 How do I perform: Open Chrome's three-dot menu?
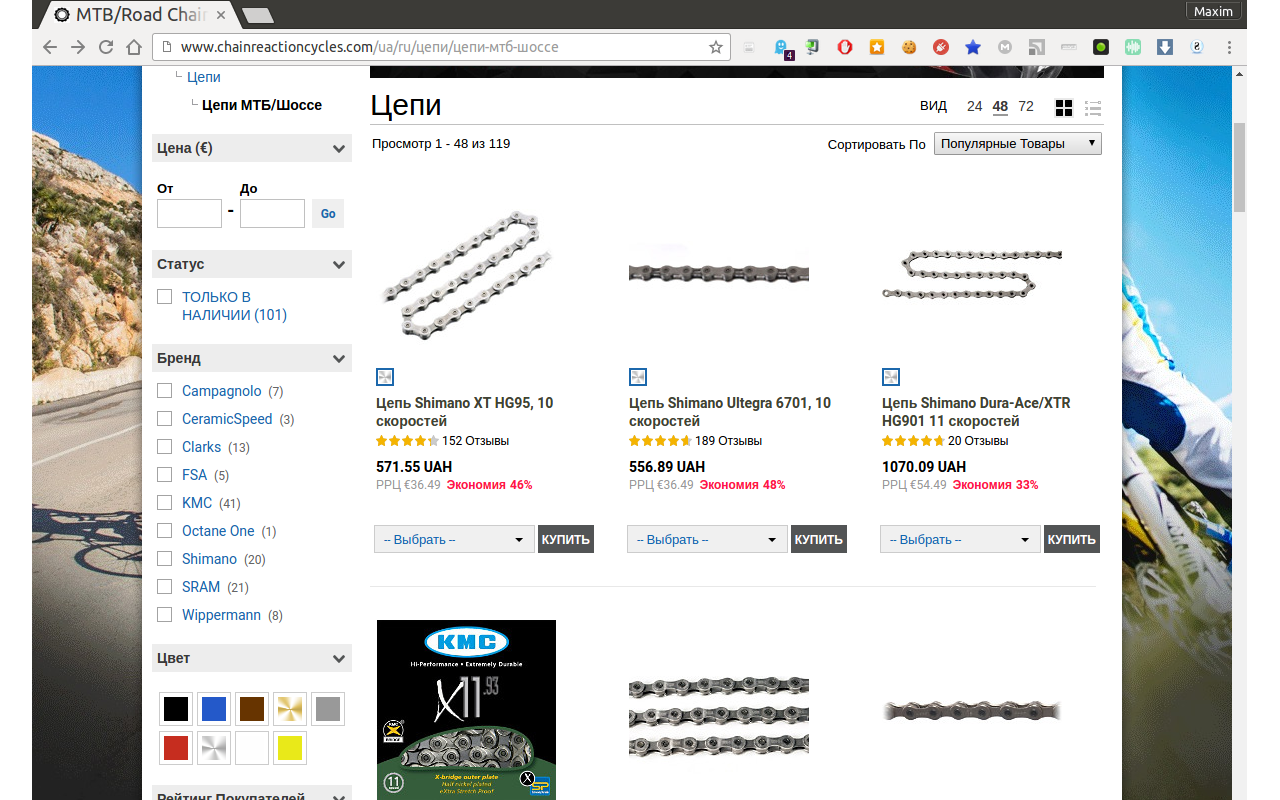(1229, 47)
